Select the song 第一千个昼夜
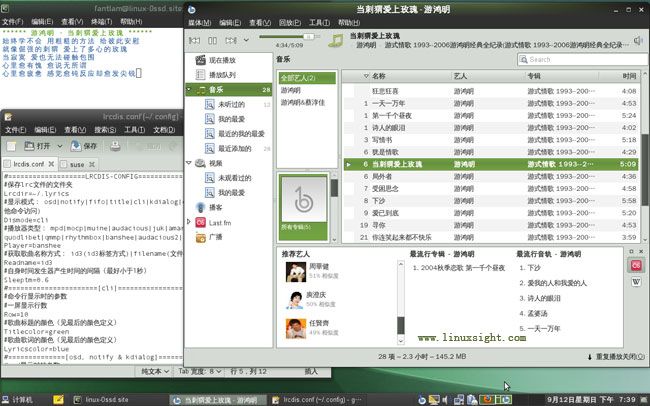The height and width of the screenshot is (406, 650). [x=490, y=115]
